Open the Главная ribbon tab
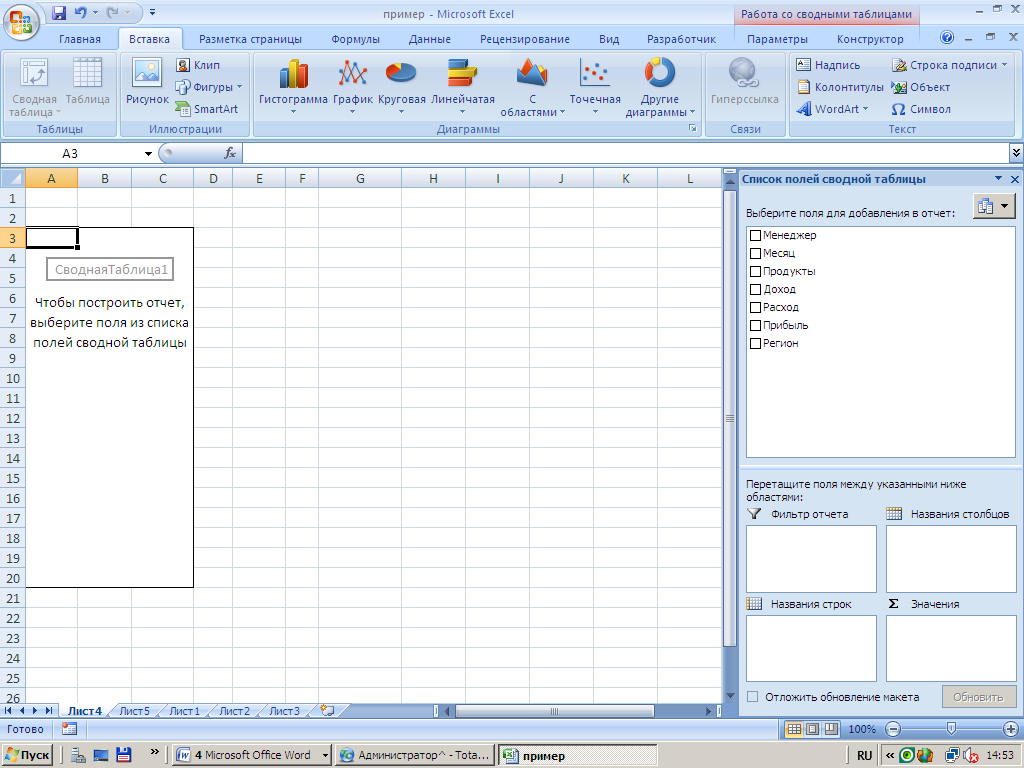 click(x=80, y=39)
